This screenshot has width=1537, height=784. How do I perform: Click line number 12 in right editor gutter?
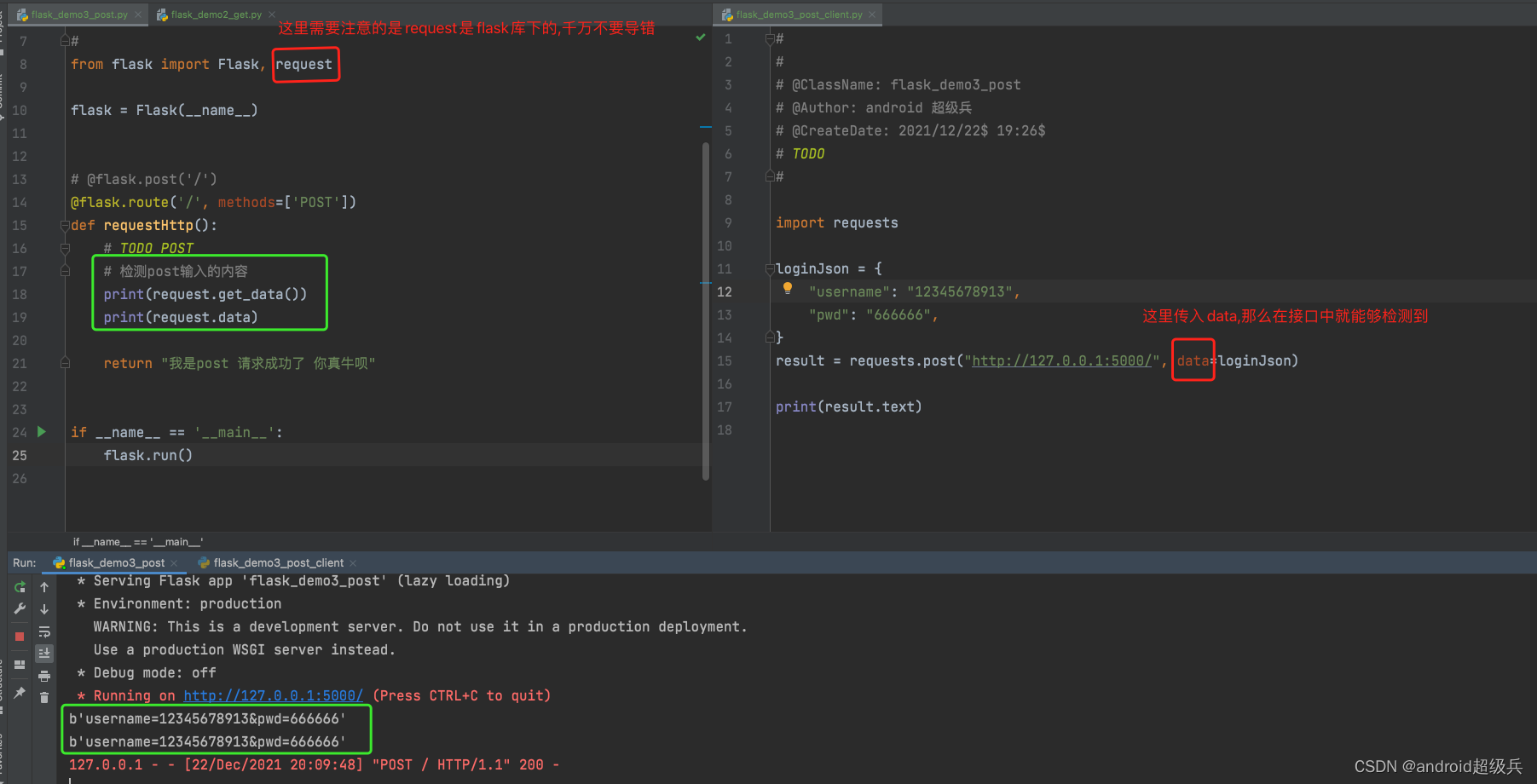[724, 291]
